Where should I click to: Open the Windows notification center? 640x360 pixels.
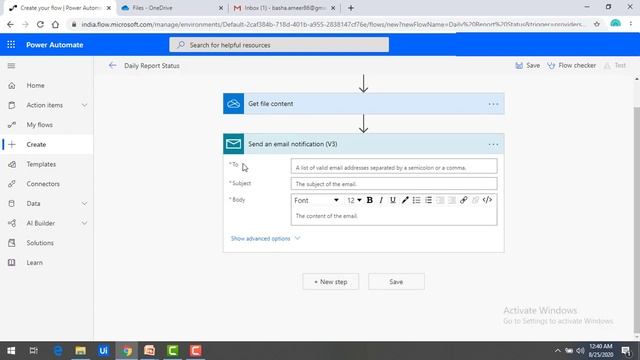(626, 351)
